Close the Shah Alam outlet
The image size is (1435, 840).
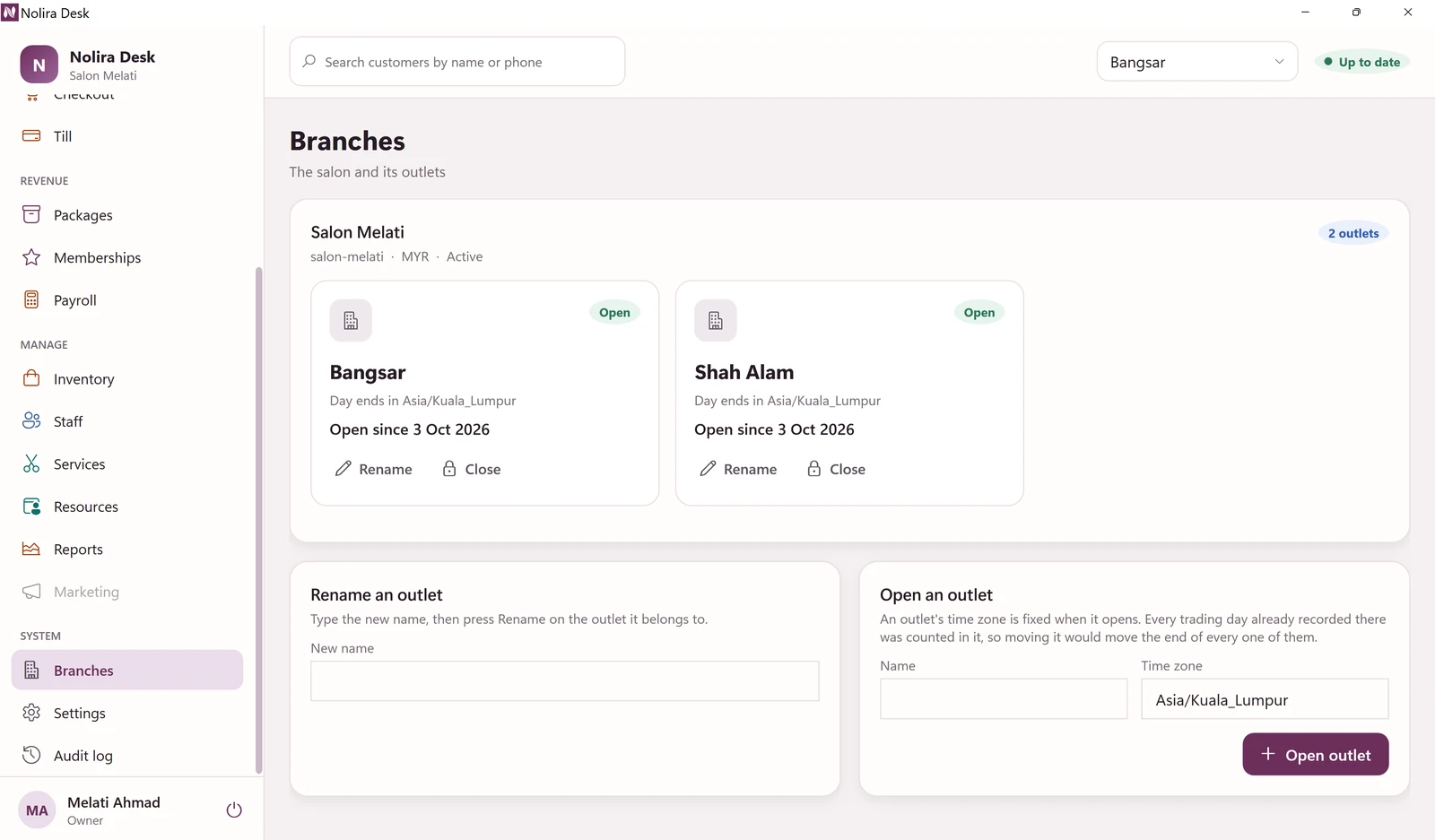point(837,469)
